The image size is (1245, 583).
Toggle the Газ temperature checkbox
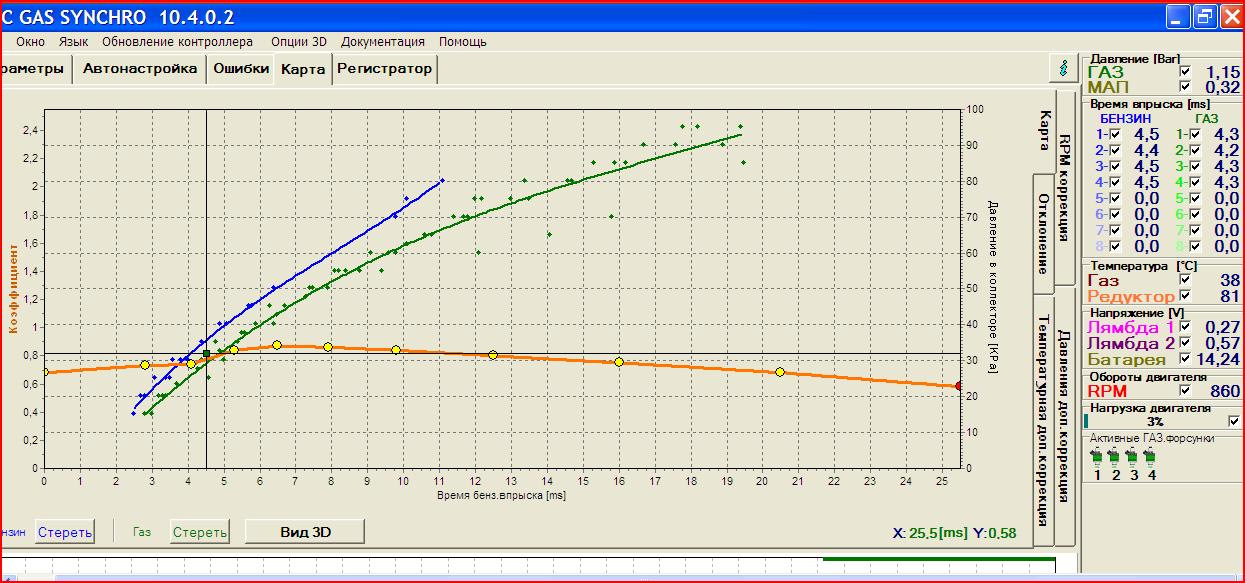tap(1186, 281)
